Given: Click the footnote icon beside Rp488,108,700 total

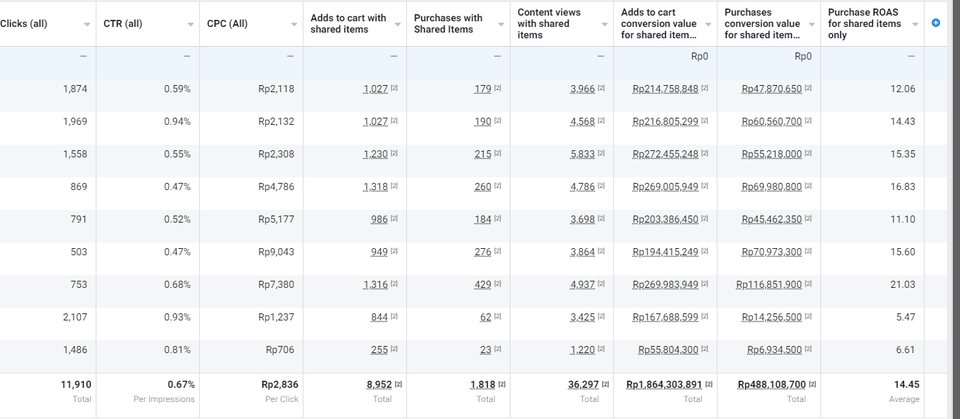Looking at the screenshot, I should pos(813,384).
